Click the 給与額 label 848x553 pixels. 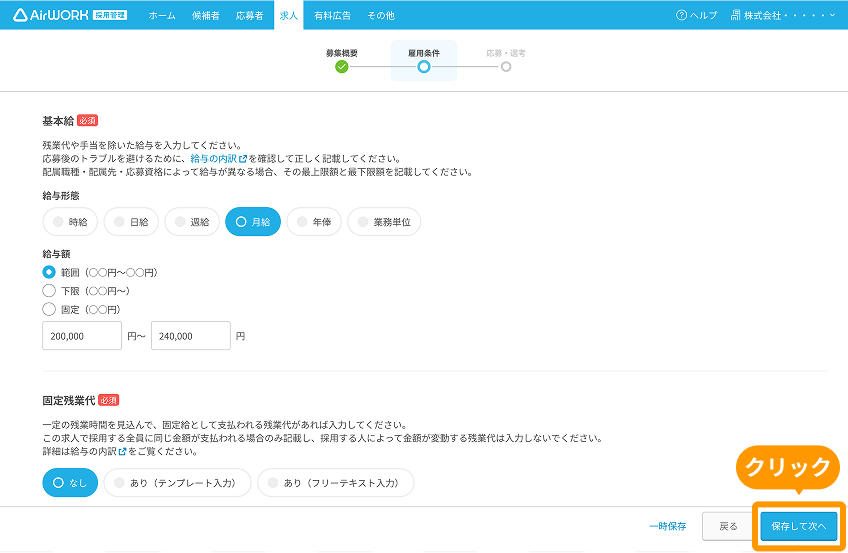click(x=56, y=254)
